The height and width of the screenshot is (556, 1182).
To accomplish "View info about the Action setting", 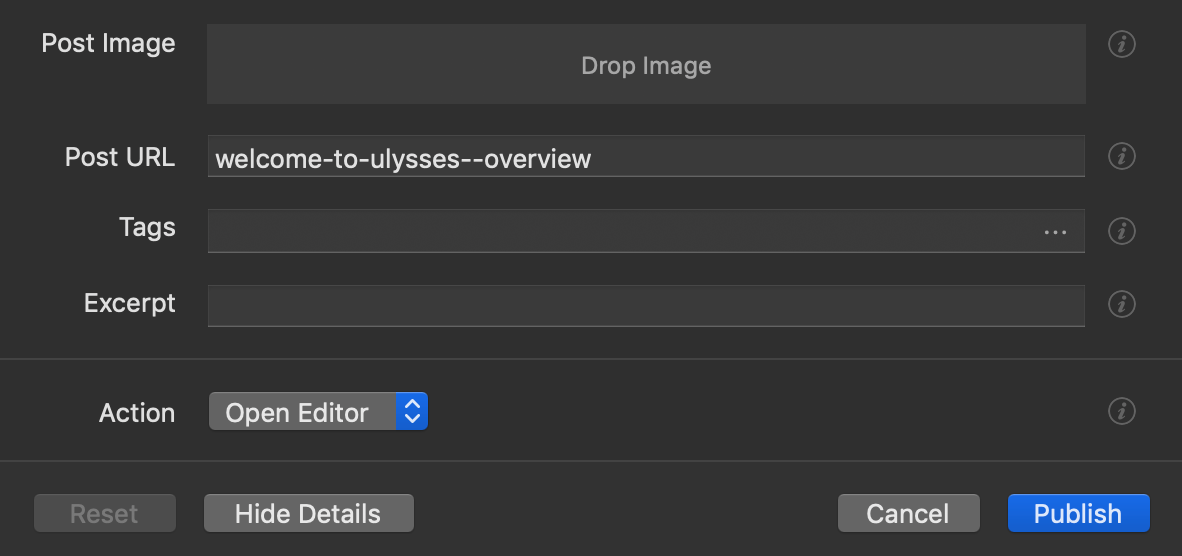I will 1122,411.
